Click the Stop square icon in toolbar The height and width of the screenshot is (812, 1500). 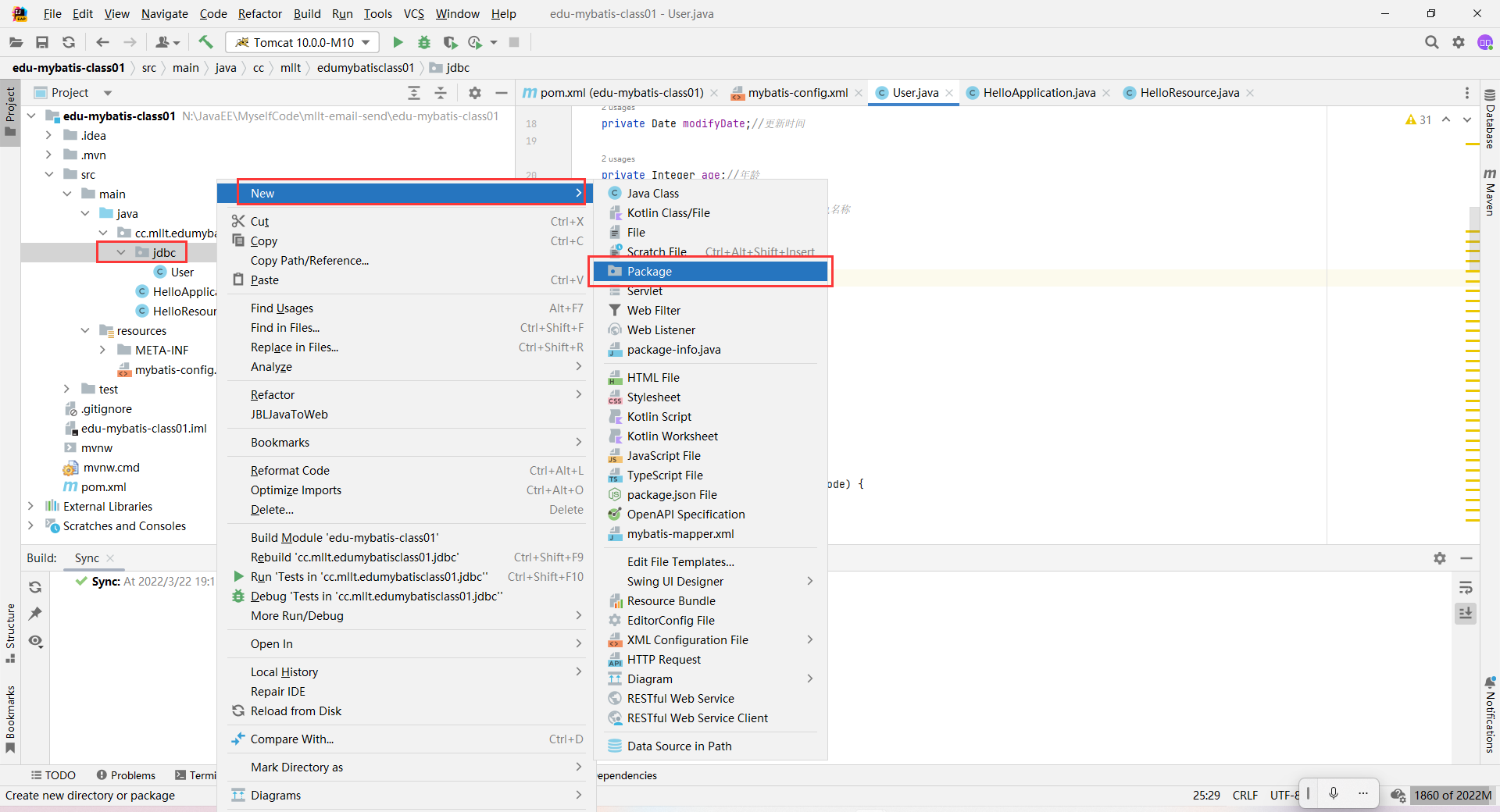[x=514, y=42]
